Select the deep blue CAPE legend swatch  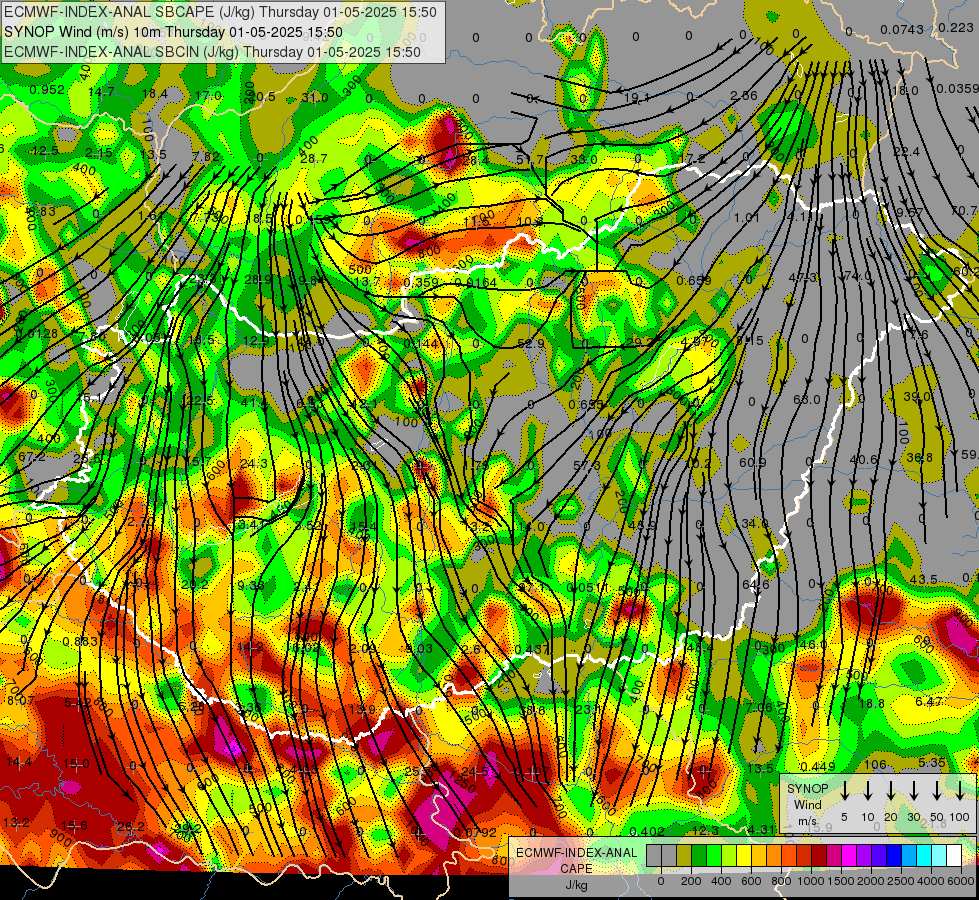click(x=893, y=855)
